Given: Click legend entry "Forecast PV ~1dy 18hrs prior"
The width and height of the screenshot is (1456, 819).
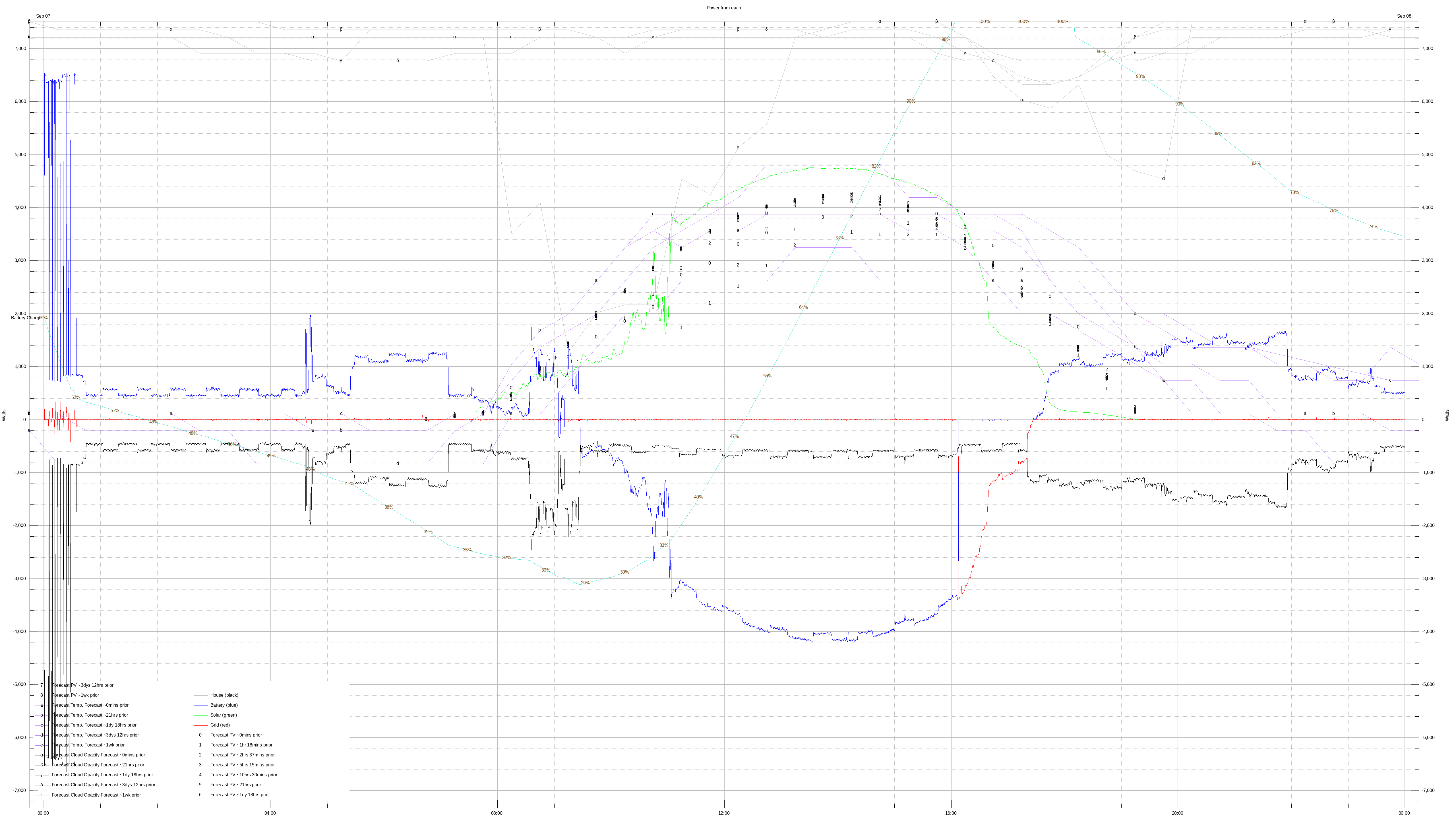Looking at the screenshot, I should pos(240,795).
